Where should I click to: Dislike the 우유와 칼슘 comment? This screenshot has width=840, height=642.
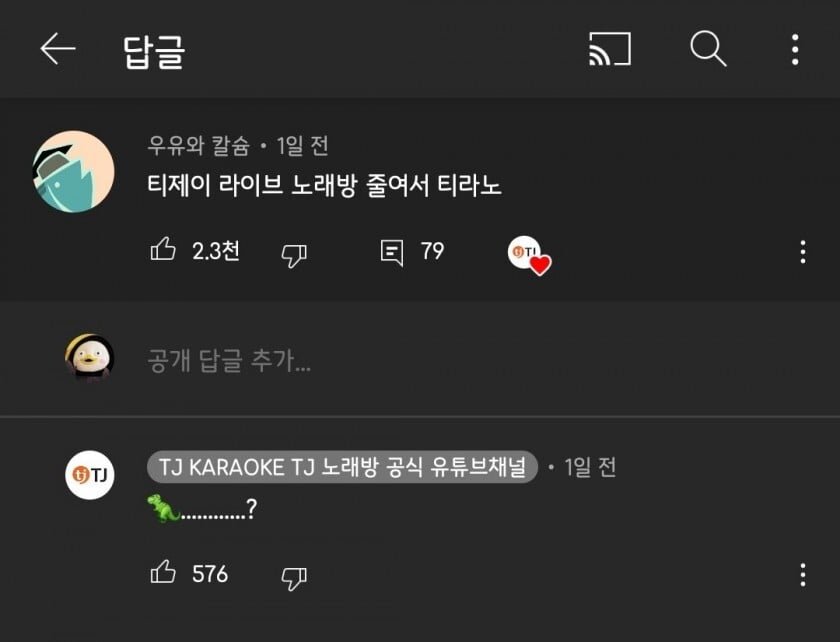click(294, 255)
